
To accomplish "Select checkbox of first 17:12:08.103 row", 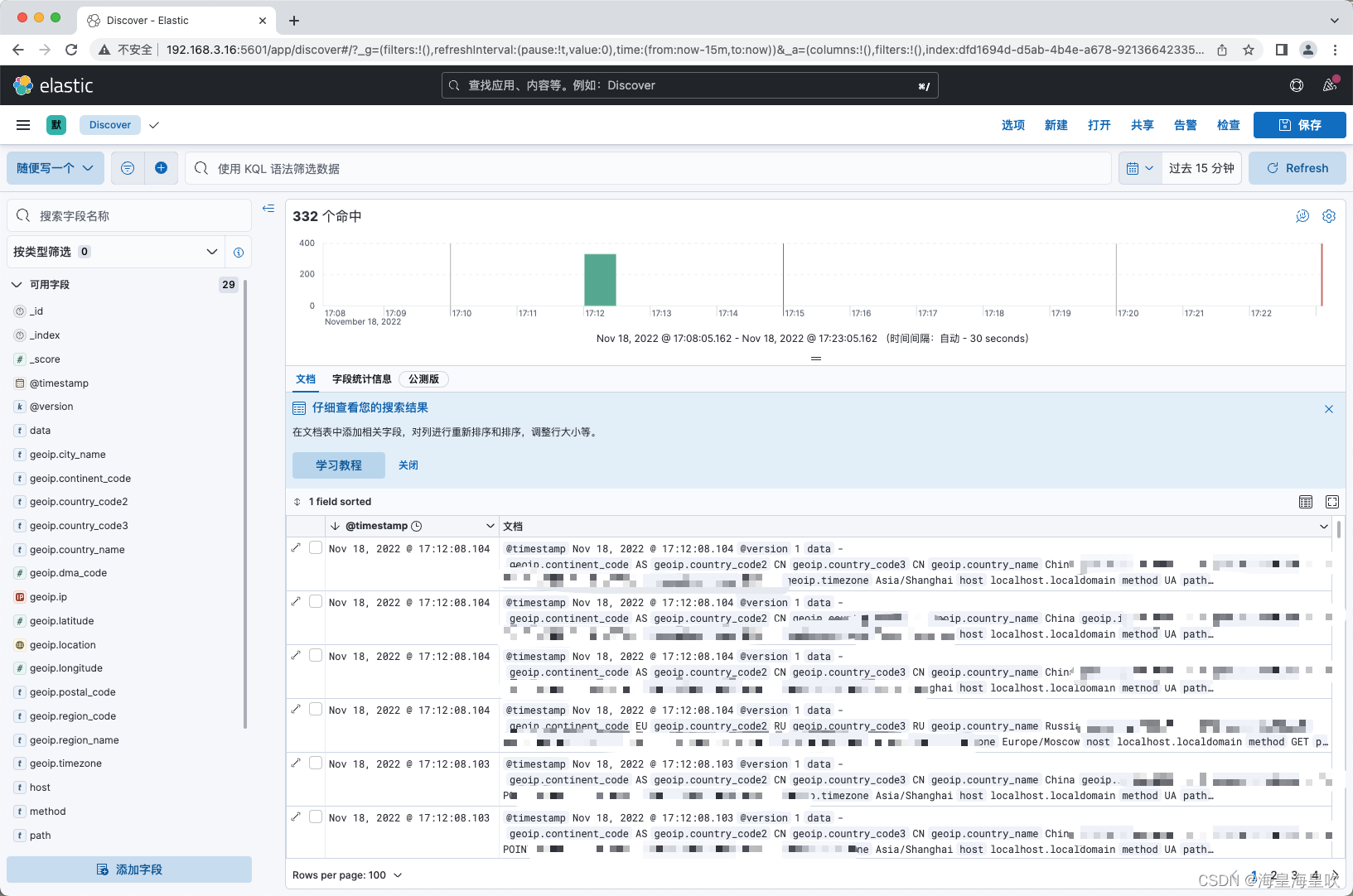I will pos(316,763).
